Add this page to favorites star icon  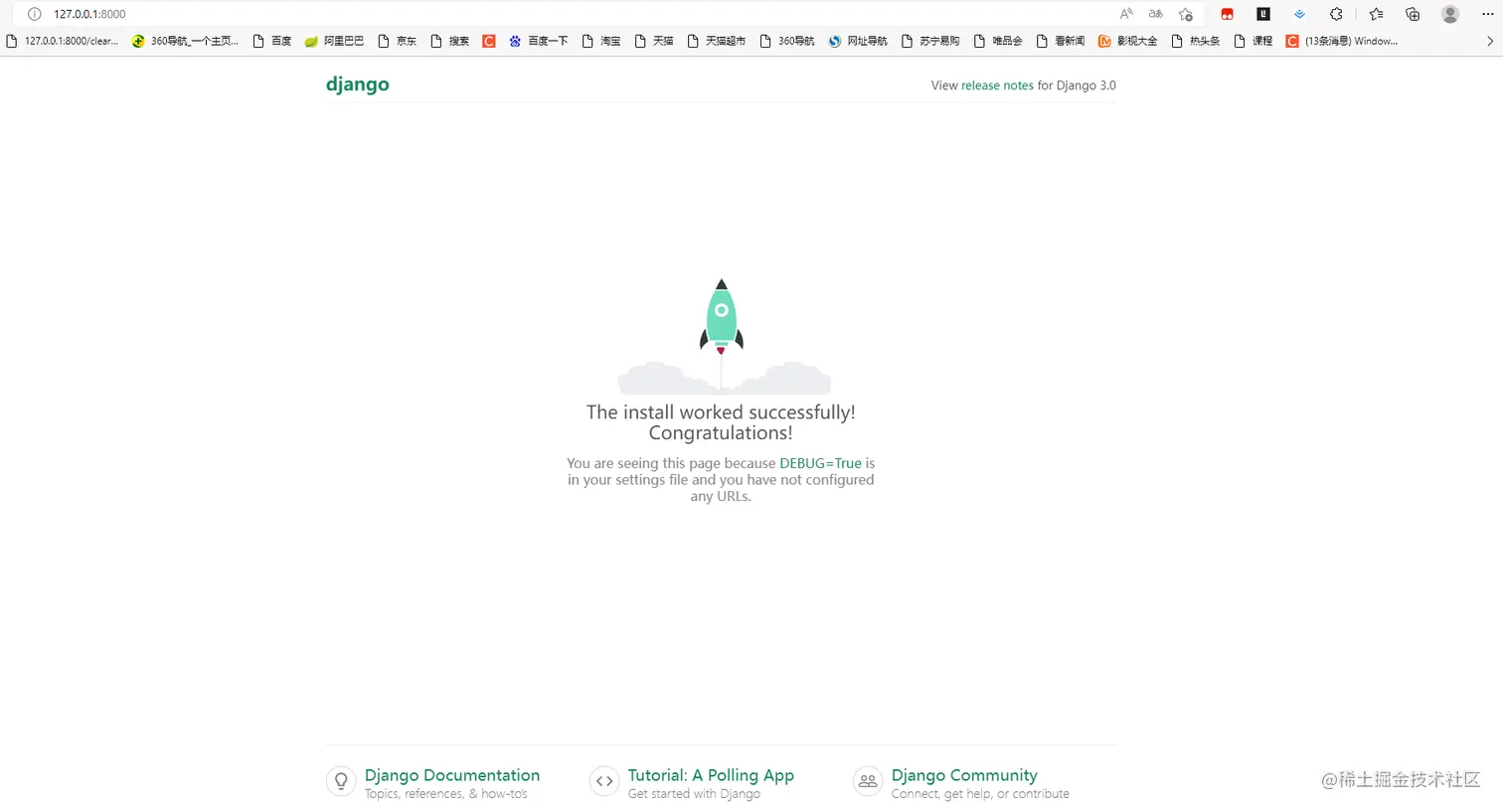(1185, 14)
